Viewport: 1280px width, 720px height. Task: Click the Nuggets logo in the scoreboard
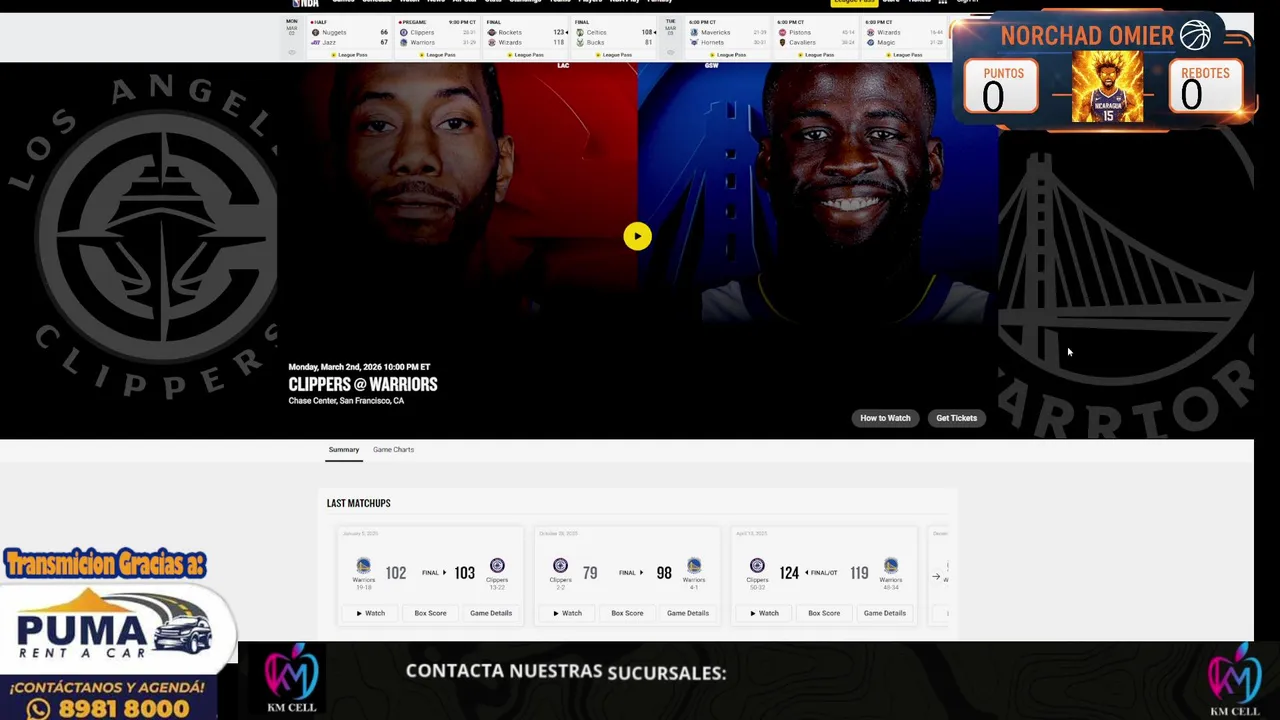click(x=316, y=33)
